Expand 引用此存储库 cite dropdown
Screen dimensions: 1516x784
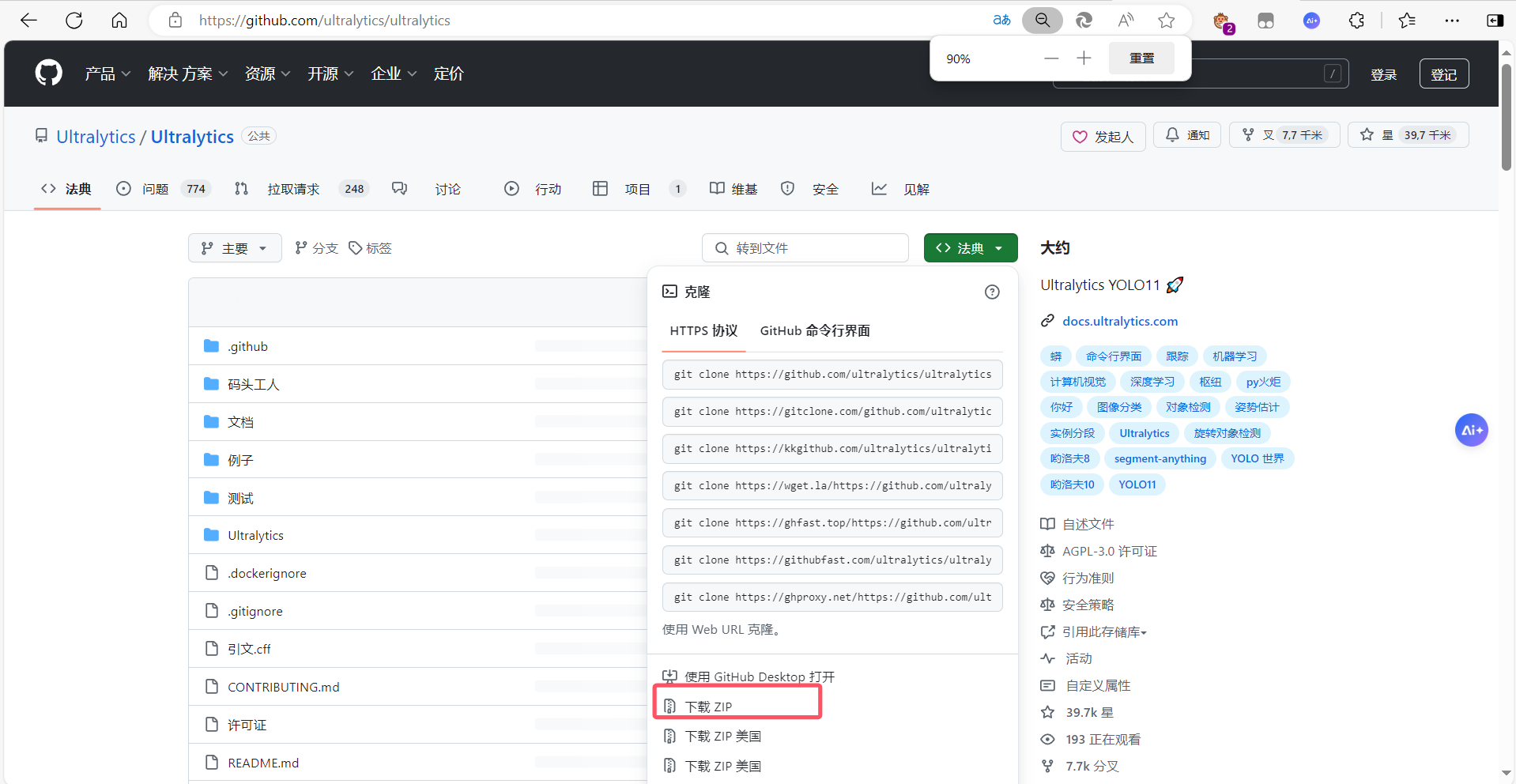(1104, 631)
